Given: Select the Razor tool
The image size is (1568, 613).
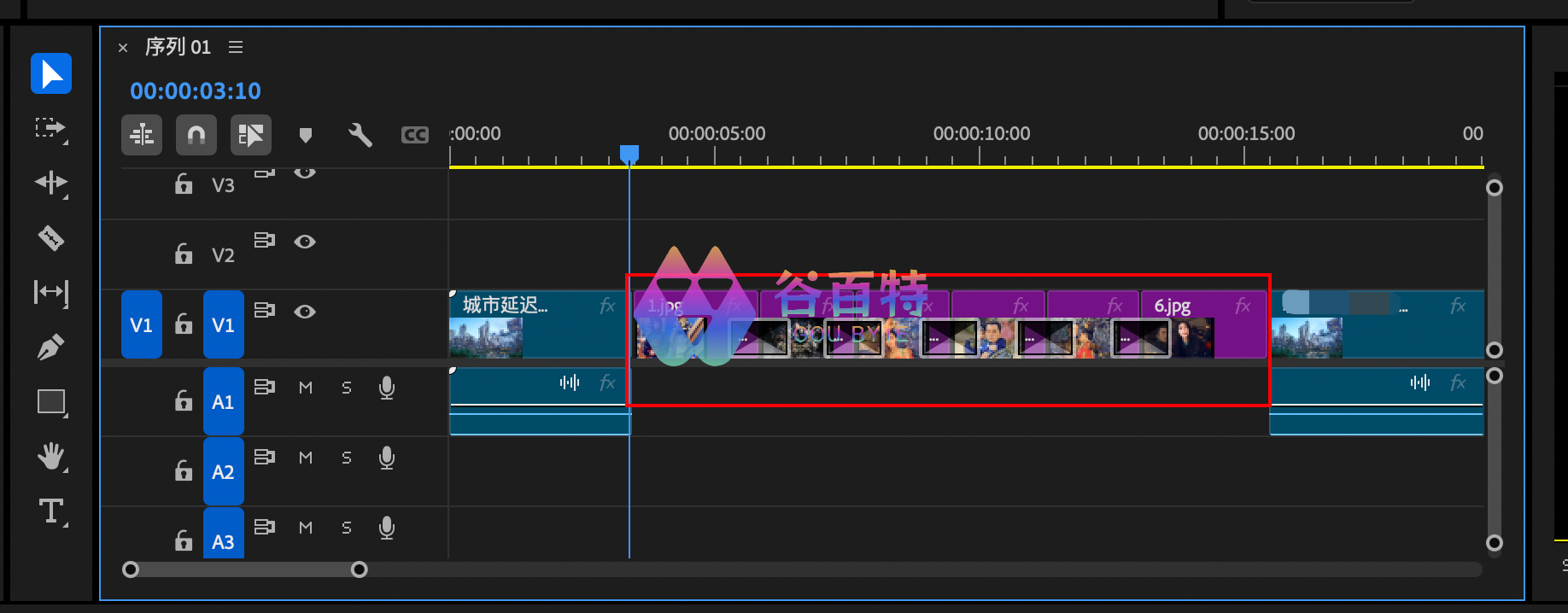Looking at the screenshot, I should point(51,237).
